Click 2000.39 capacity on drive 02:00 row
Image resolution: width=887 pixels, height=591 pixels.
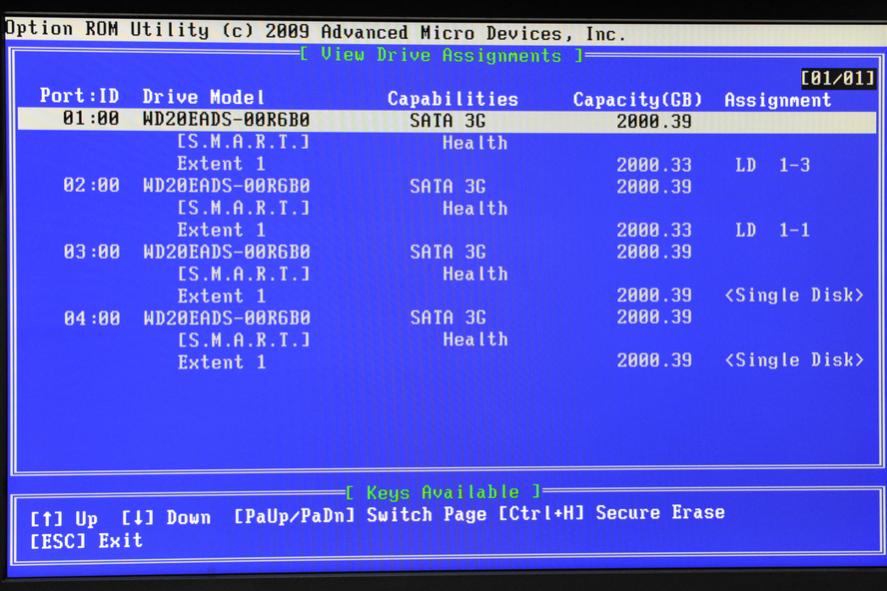coord(654,187)
